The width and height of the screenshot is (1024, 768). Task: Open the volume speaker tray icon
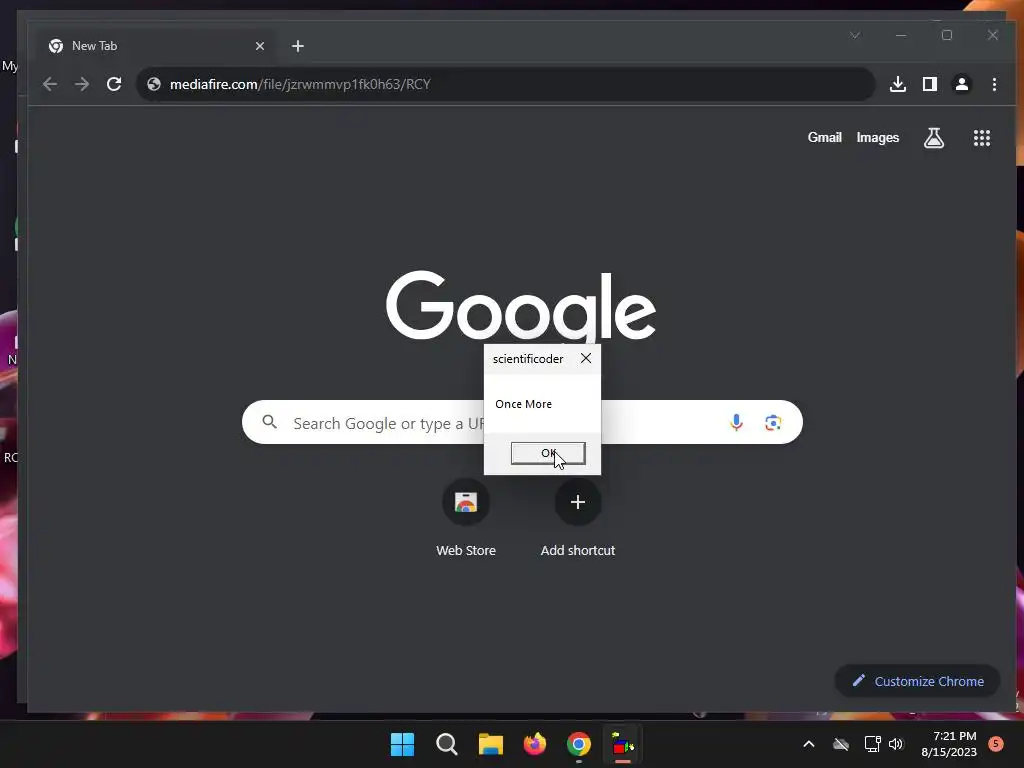[896, 744]
